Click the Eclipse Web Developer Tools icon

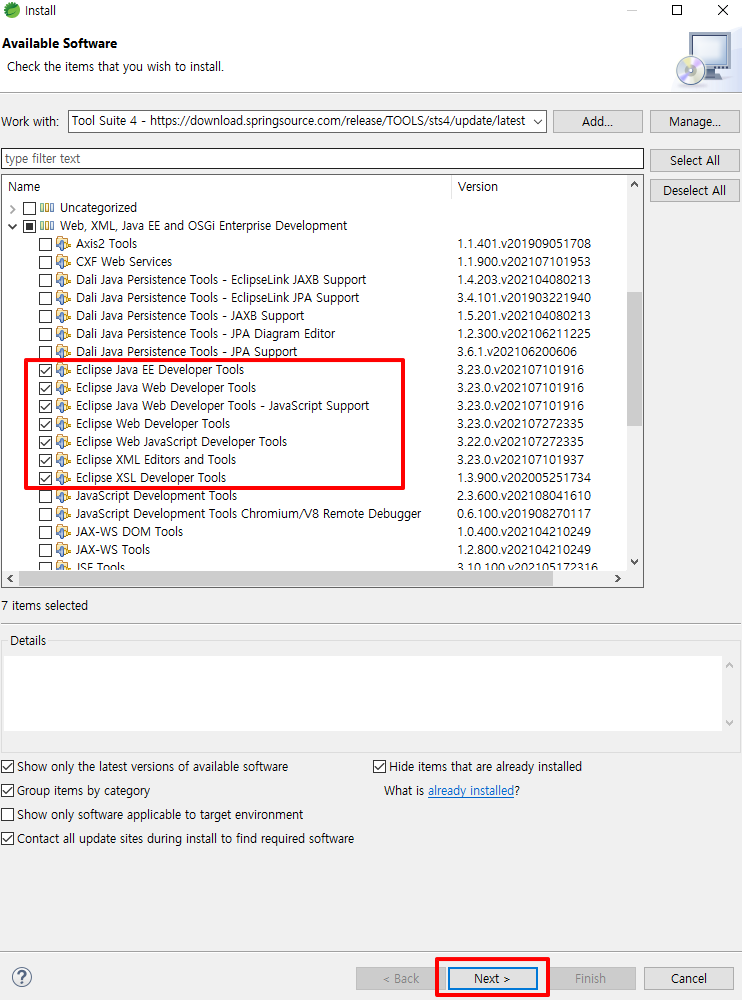click(63, 423)
